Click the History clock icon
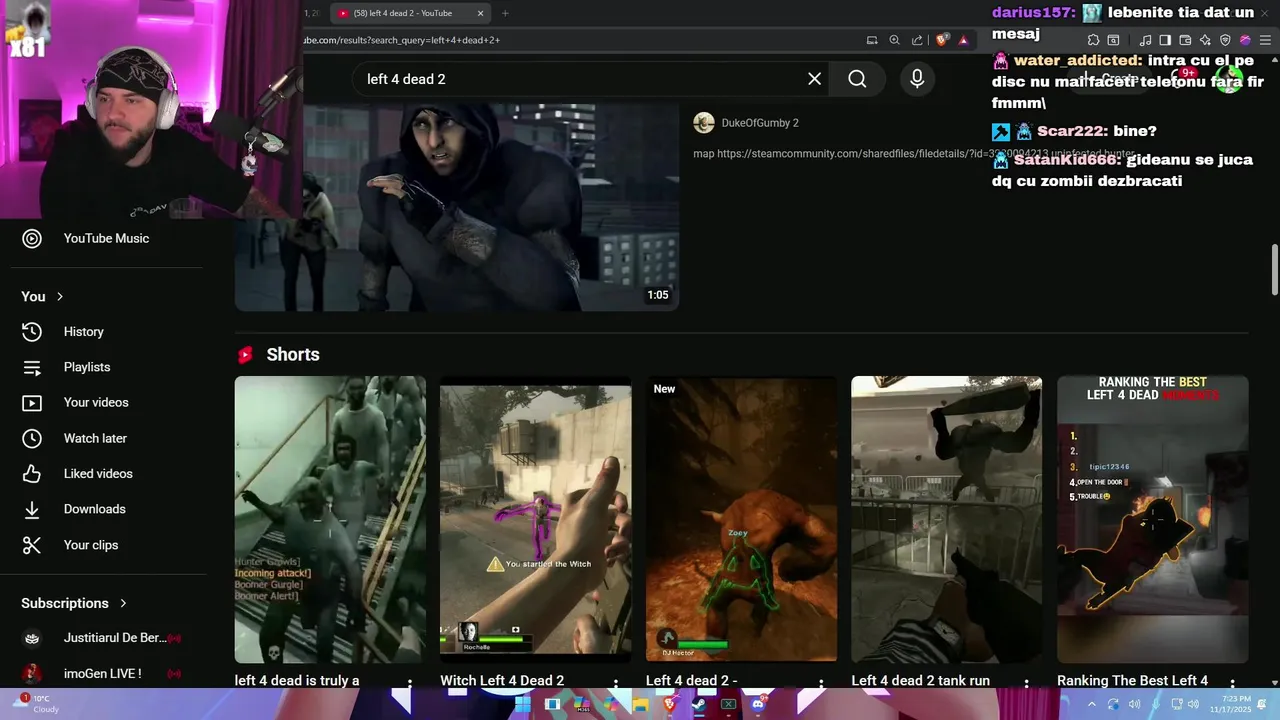The height and width of the screenshot is (720, 1280). pyautogui.click(x=32, y=332)
